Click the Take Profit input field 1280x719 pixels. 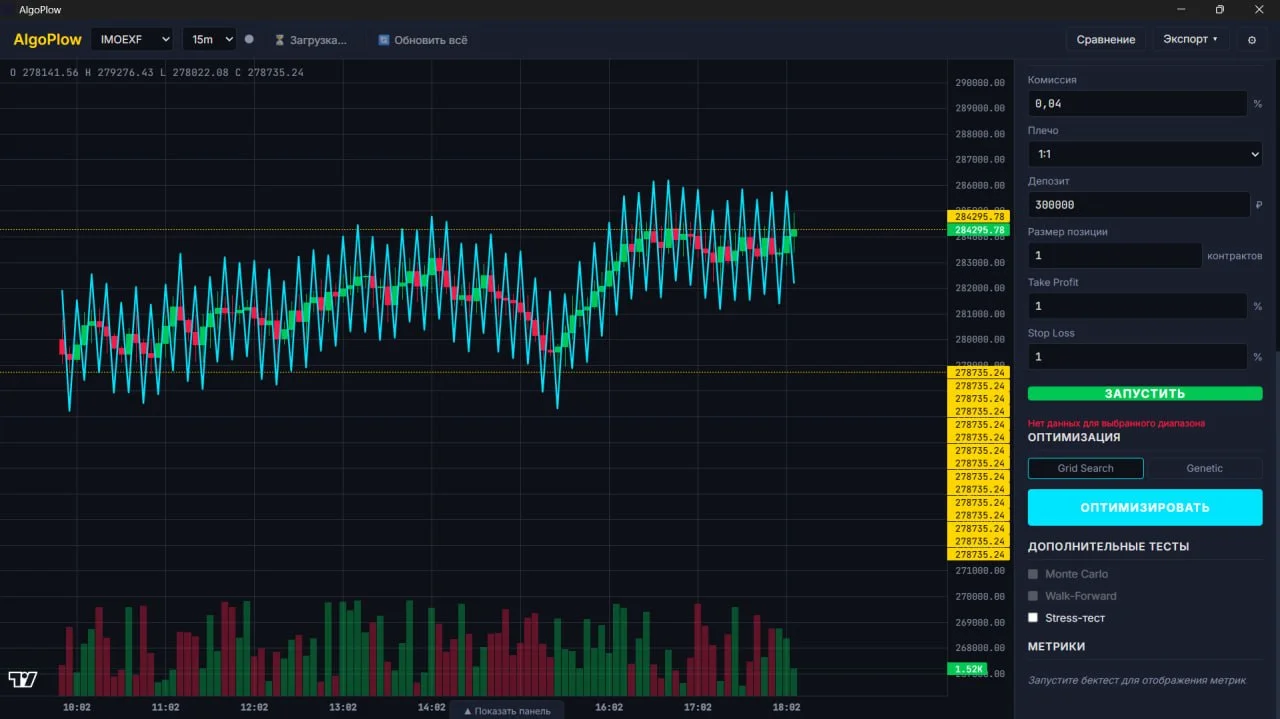tap(1138, 306)
